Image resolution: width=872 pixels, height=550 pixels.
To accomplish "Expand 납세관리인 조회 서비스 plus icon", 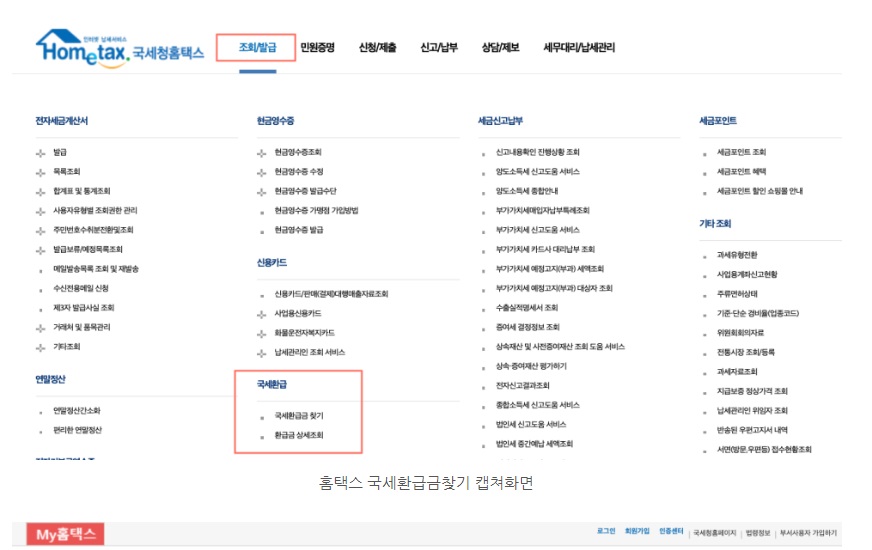I will [x=262, y=353].
